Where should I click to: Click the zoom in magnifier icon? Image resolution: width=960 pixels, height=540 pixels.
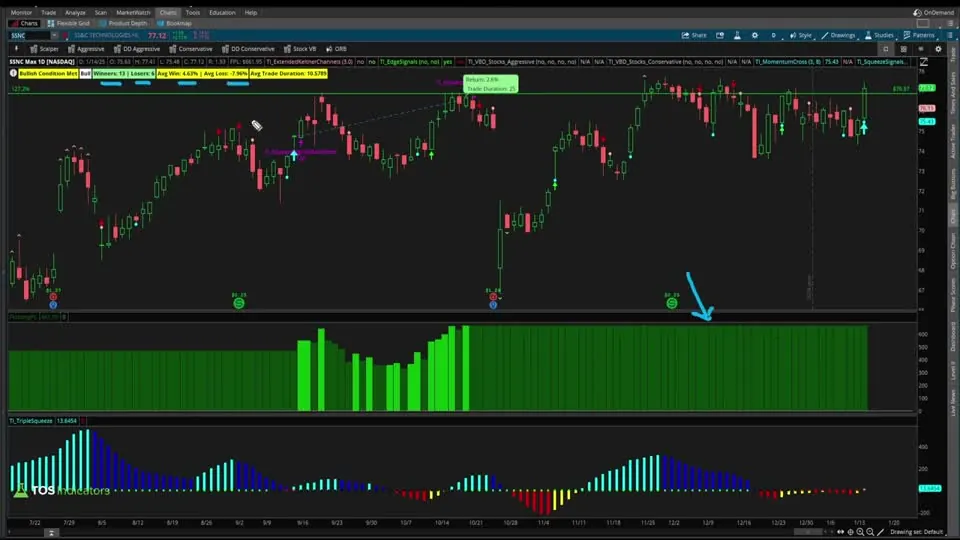(x=860, y=532)
